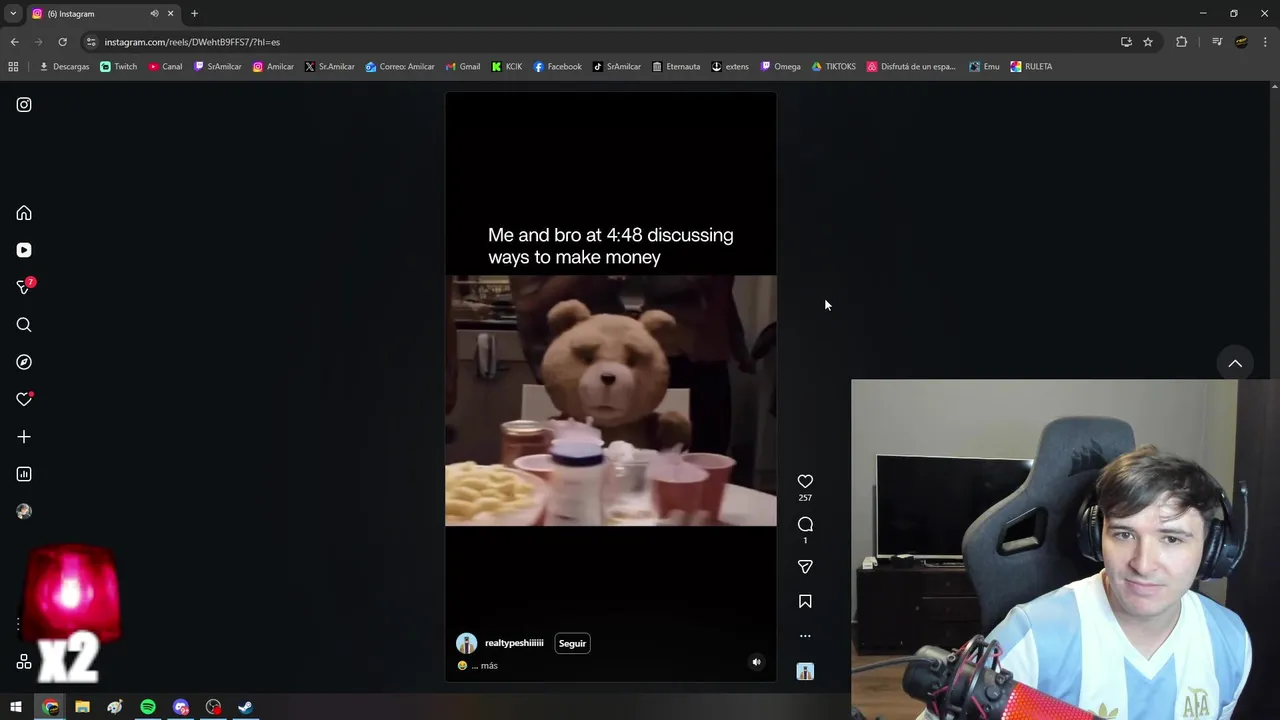Image resolution: width=1280 pixels, height=720 pixels.
Task: Open Spotify from the taskbar
Action: 148,707
